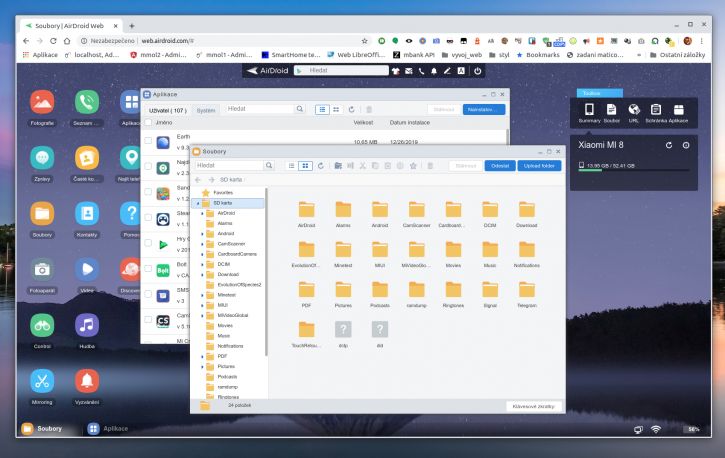
Task: Open the Vyzvánění ringtone bell icon
Action: pyautogui.click(x=87, y=381)
